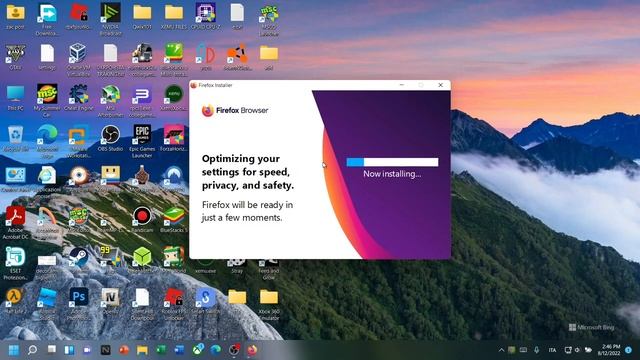Viewport: 640px width, 360px height.
Task: Click the Firefox Browser logo in installer
Action: click(x=235, y=111)
